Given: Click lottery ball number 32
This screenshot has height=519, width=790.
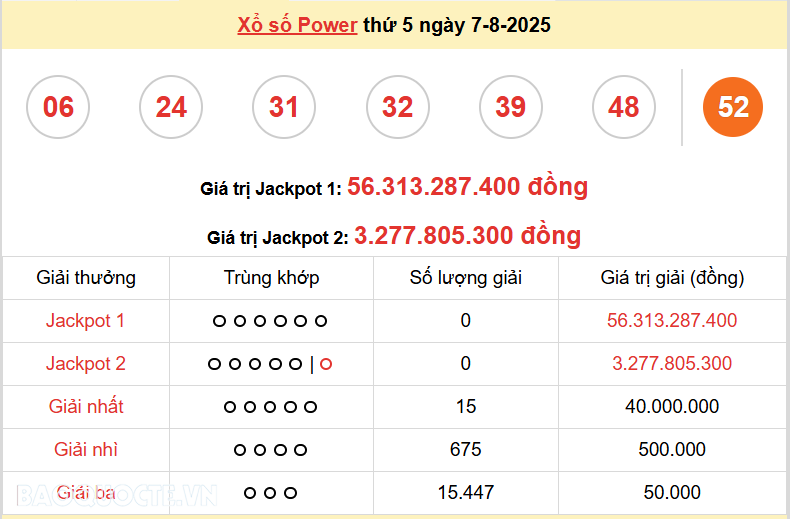Looking at the screenshot, I should pos(398,107).
